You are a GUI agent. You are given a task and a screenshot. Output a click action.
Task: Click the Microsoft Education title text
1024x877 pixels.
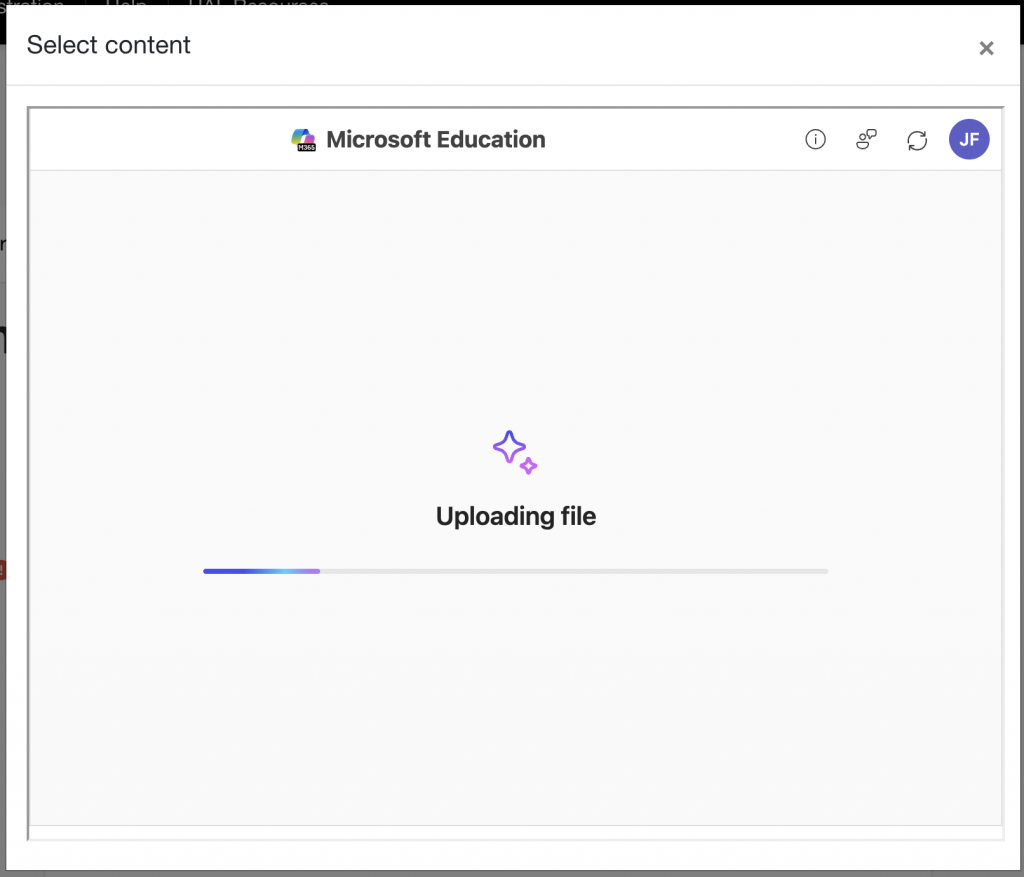coord(436,140)
